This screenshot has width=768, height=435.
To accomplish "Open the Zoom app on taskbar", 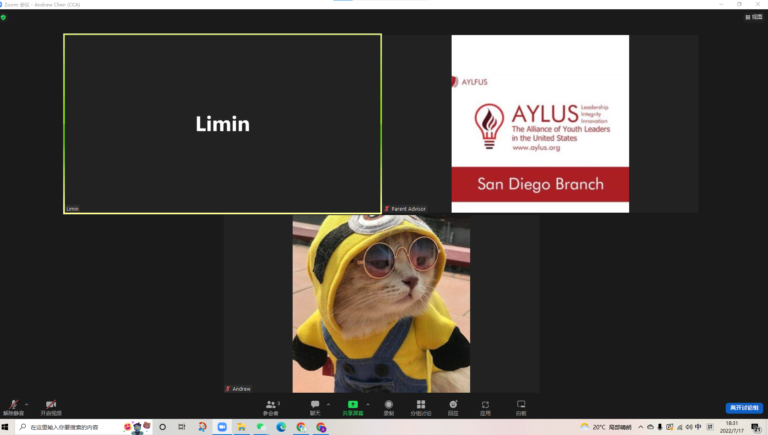I will 222,427.
